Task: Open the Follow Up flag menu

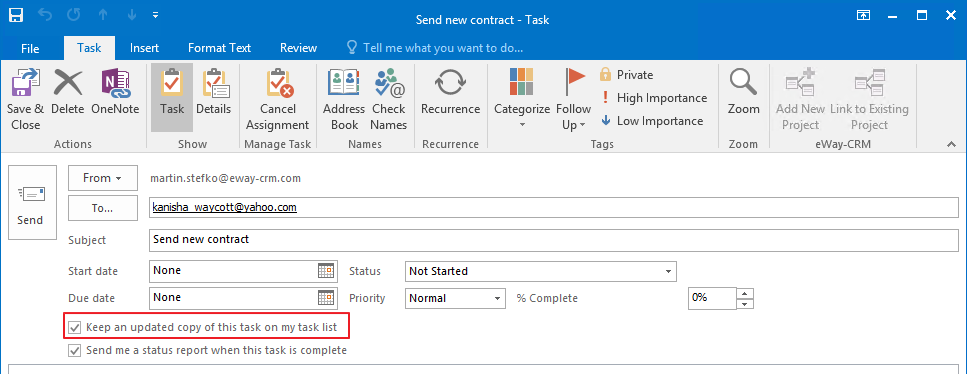Action: pos(574,99)
